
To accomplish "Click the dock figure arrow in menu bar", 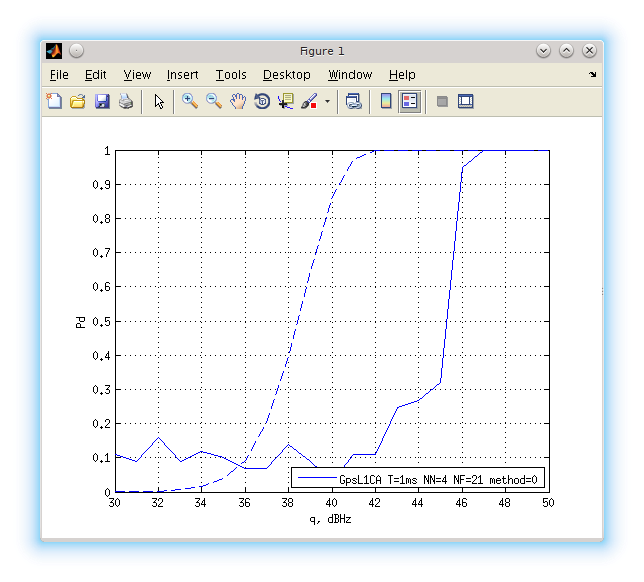I will tap(593, 75).
